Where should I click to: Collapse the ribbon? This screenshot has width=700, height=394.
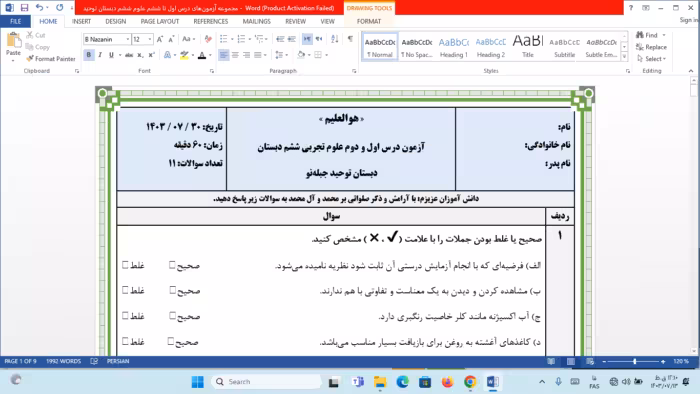(691, 71)
